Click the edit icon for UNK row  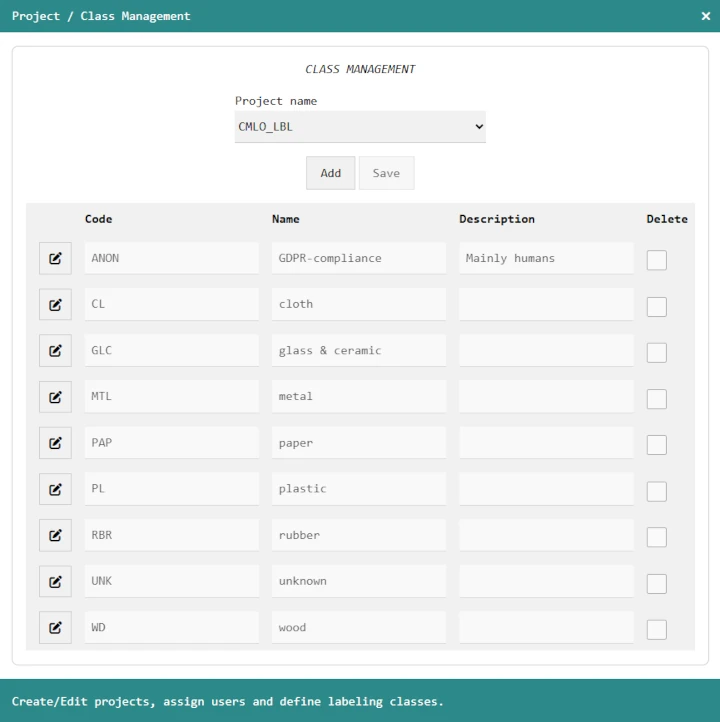point(55,582)
